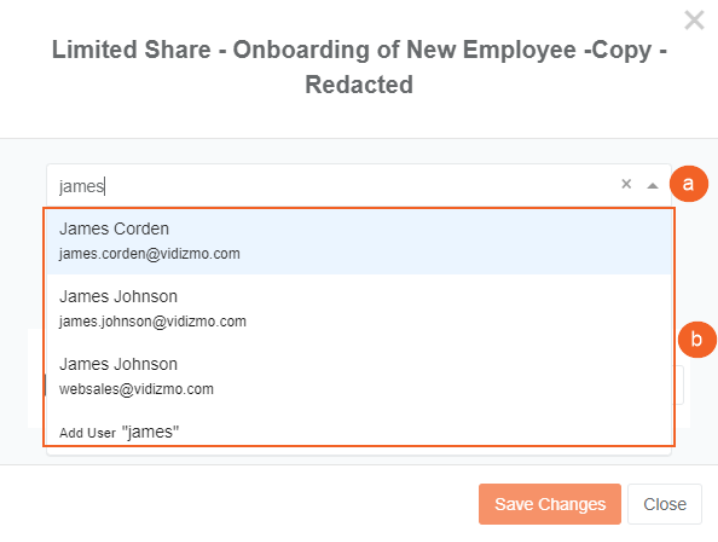Pick James Johnson with the websales email

(359, 376)
